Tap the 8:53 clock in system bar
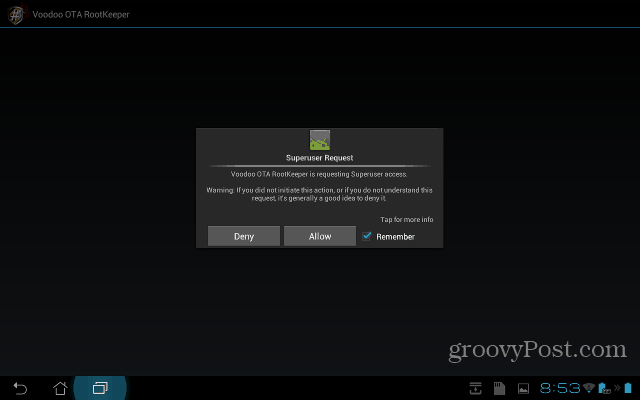 [x=560, y=388]
